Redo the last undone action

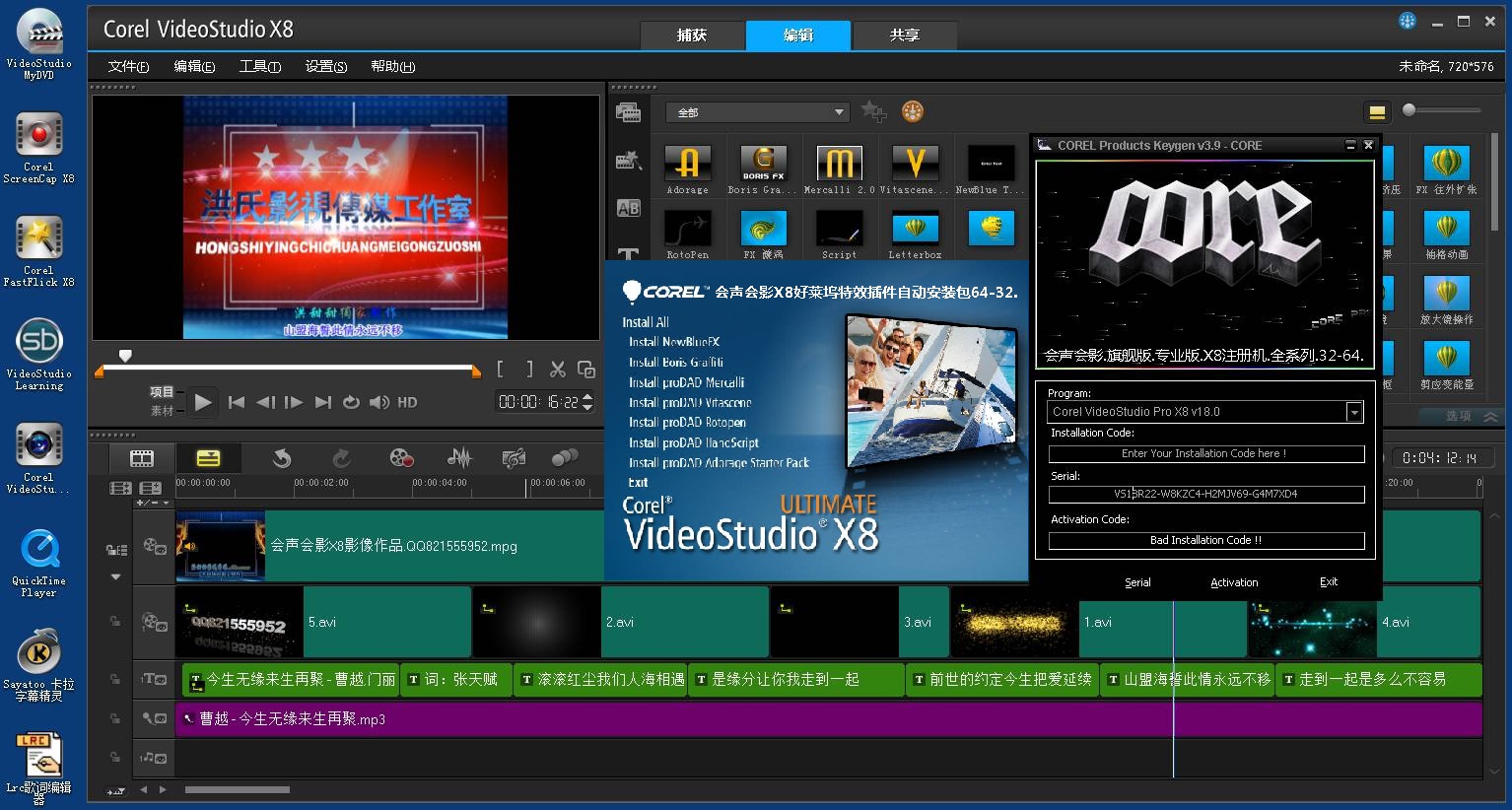[341, 458]
